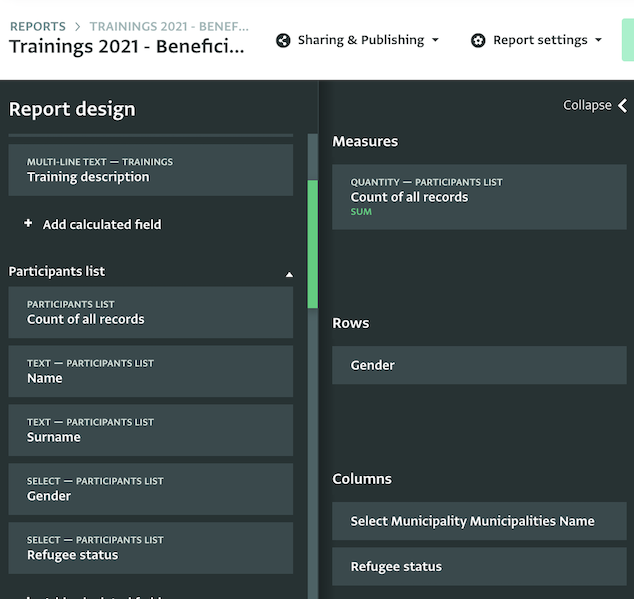Click the Add calculated field button

[93, 224]
